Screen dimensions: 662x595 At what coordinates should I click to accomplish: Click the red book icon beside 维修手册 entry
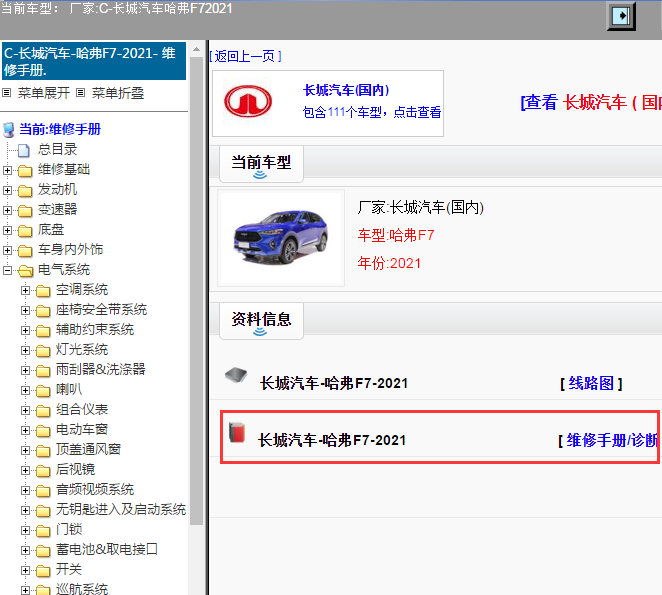click(237, 432)
